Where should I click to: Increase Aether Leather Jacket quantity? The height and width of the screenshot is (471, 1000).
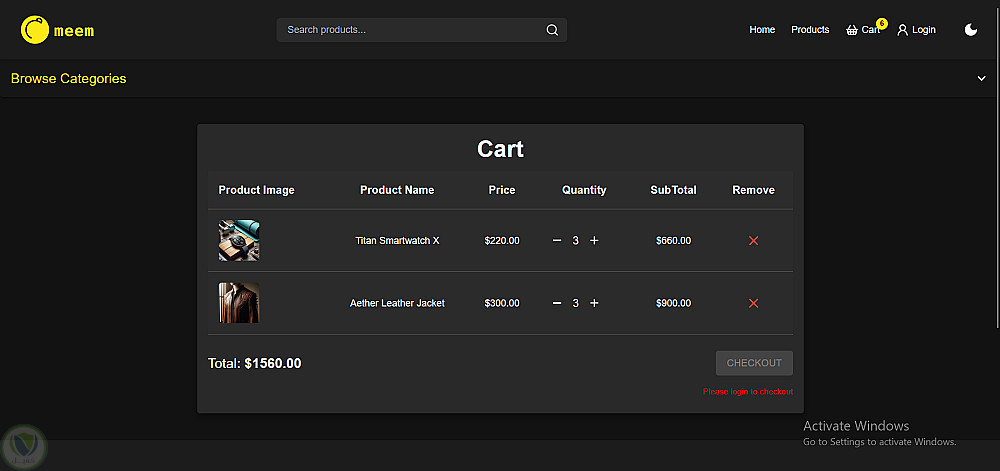click(x=594, y=303)
